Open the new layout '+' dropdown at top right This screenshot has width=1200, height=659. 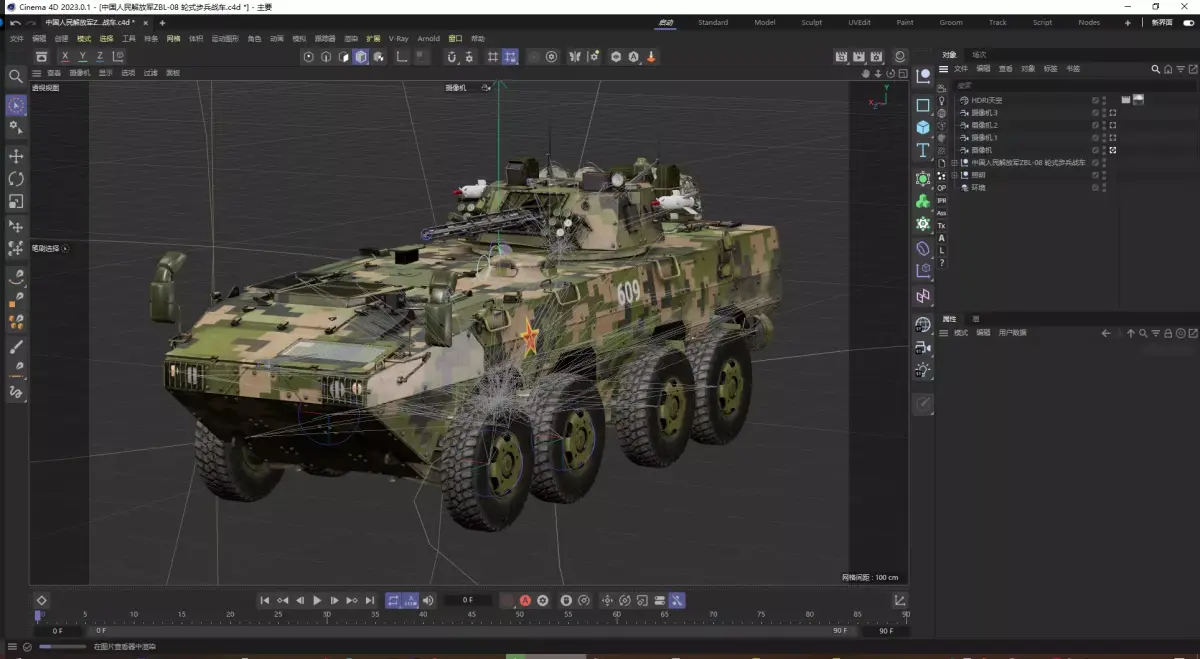click(1128, 22)
